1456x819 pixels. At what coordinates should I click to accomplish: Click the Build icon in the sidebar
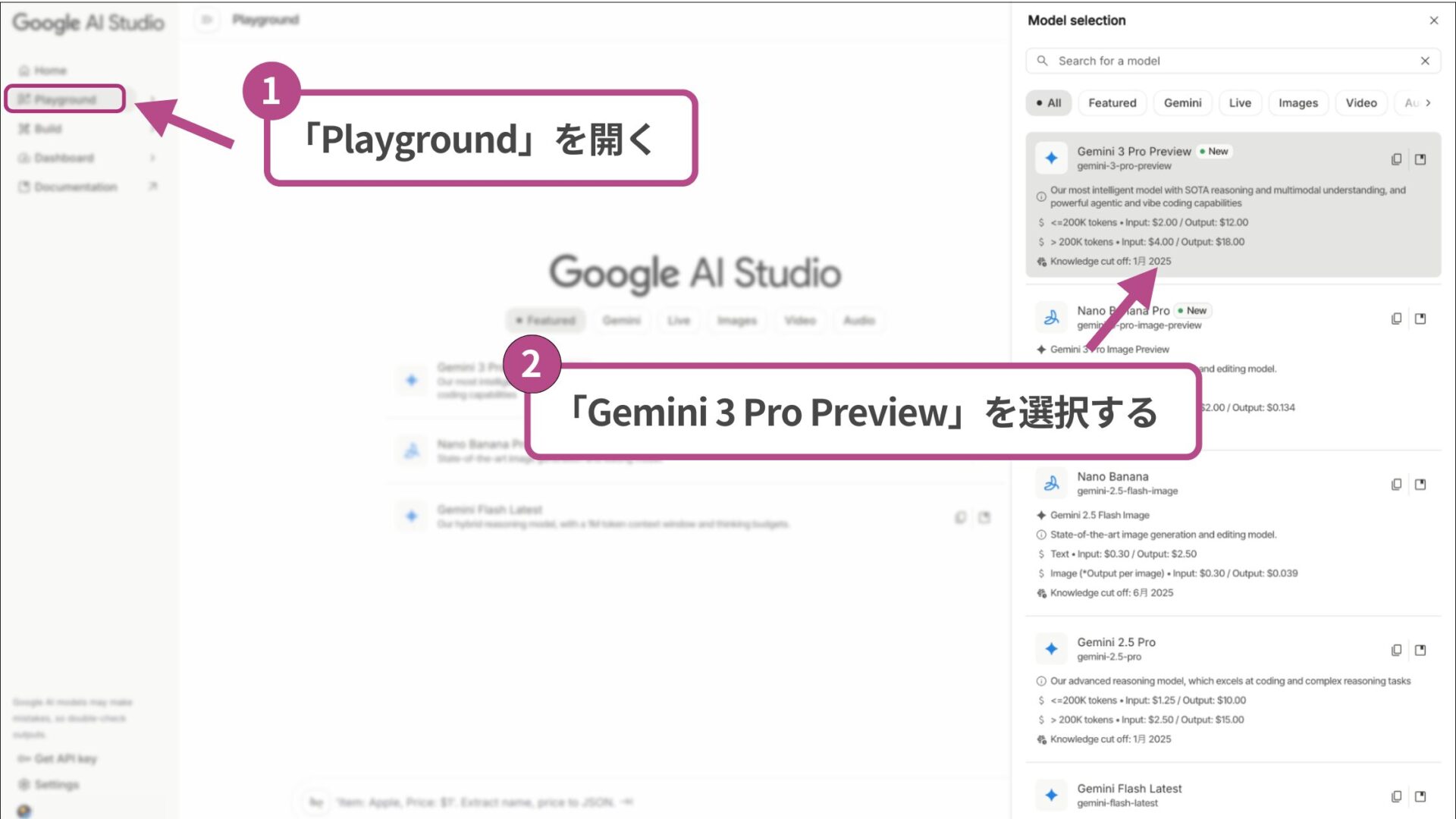click(x=25, y=128)
